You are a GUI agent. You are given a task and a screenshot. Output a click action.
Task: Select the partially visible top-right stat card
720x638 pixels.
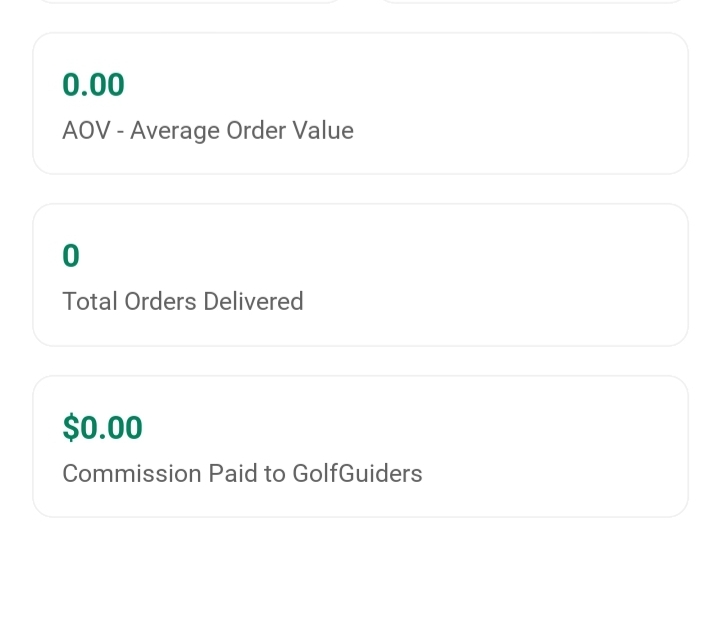pos(530,1)
